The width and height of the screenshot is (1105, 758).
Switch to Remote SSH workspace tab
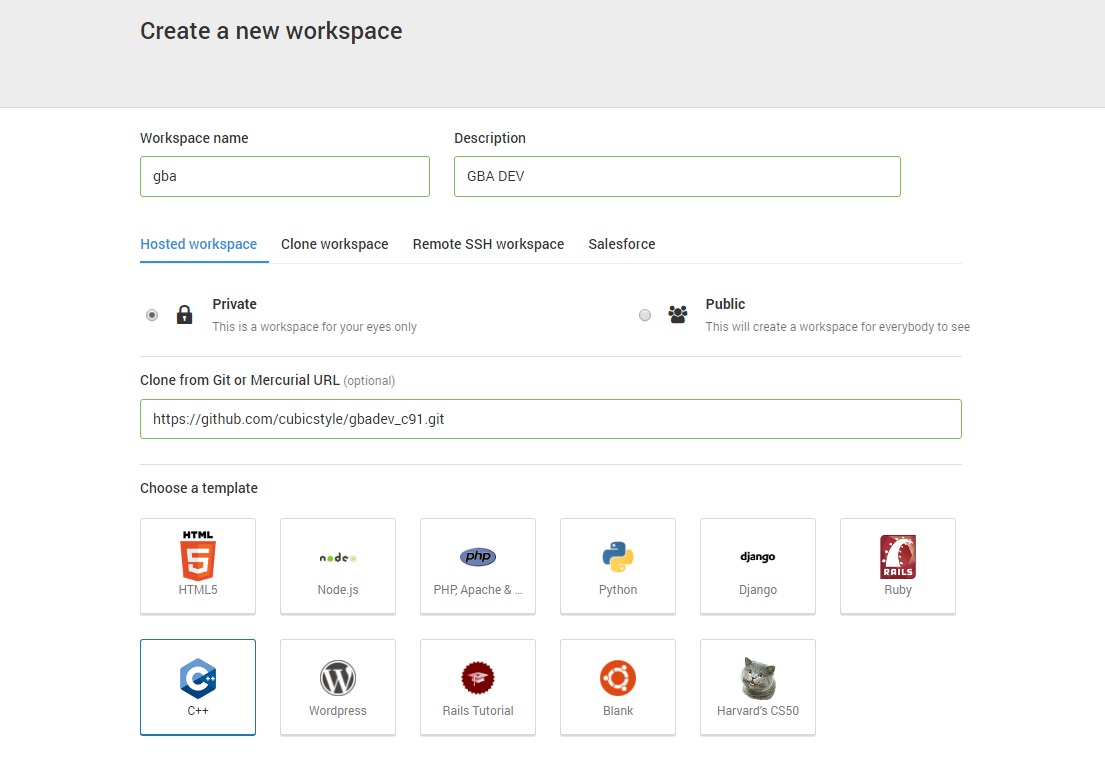[488, 244]
